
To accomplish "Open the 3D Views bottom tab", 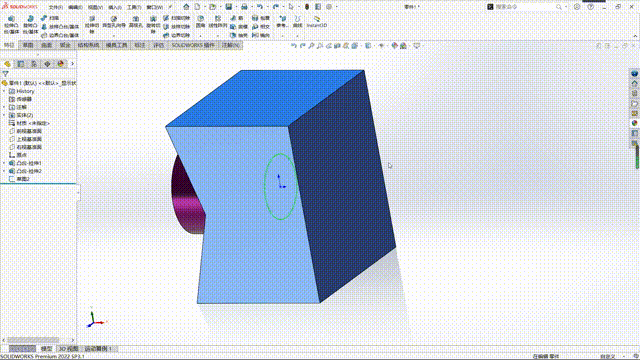I will click(69, 349).
